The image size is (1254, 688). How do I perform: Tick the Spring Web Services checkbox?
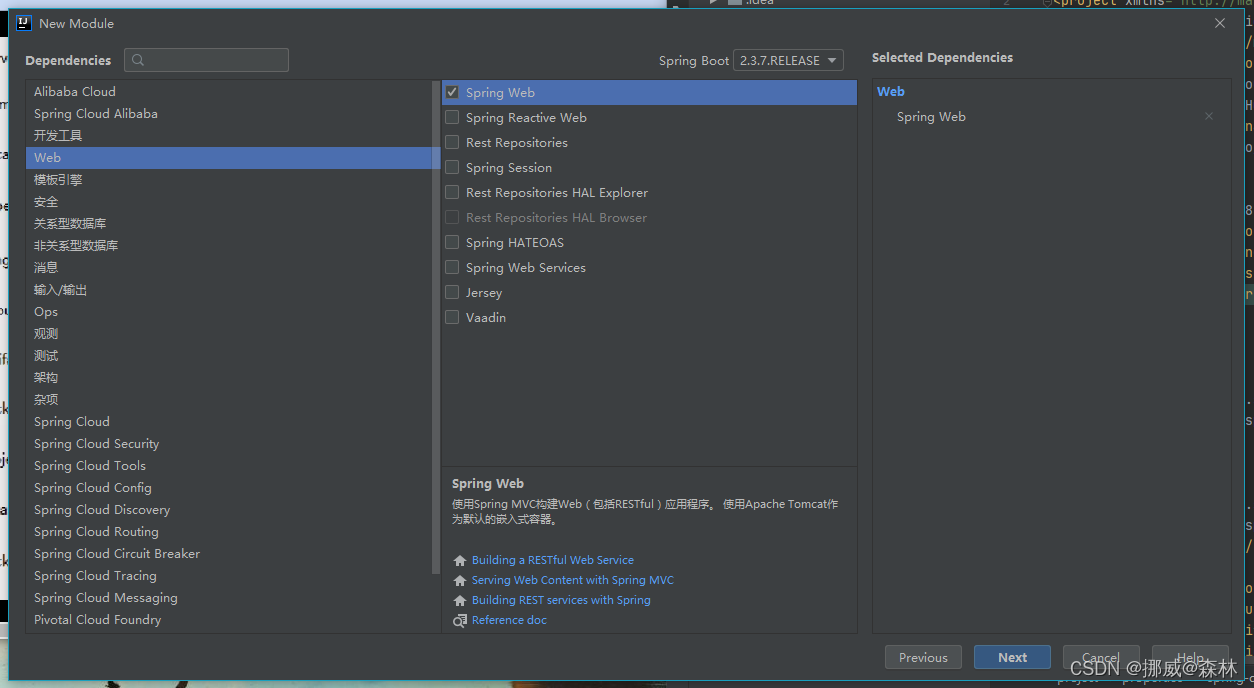point(452,267)
